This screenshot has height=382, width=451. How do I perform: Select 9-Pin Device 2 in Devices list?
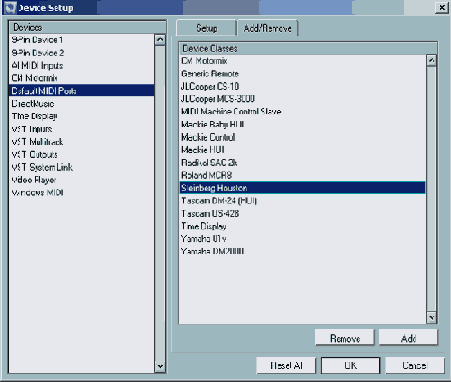[x=82, y=53]
